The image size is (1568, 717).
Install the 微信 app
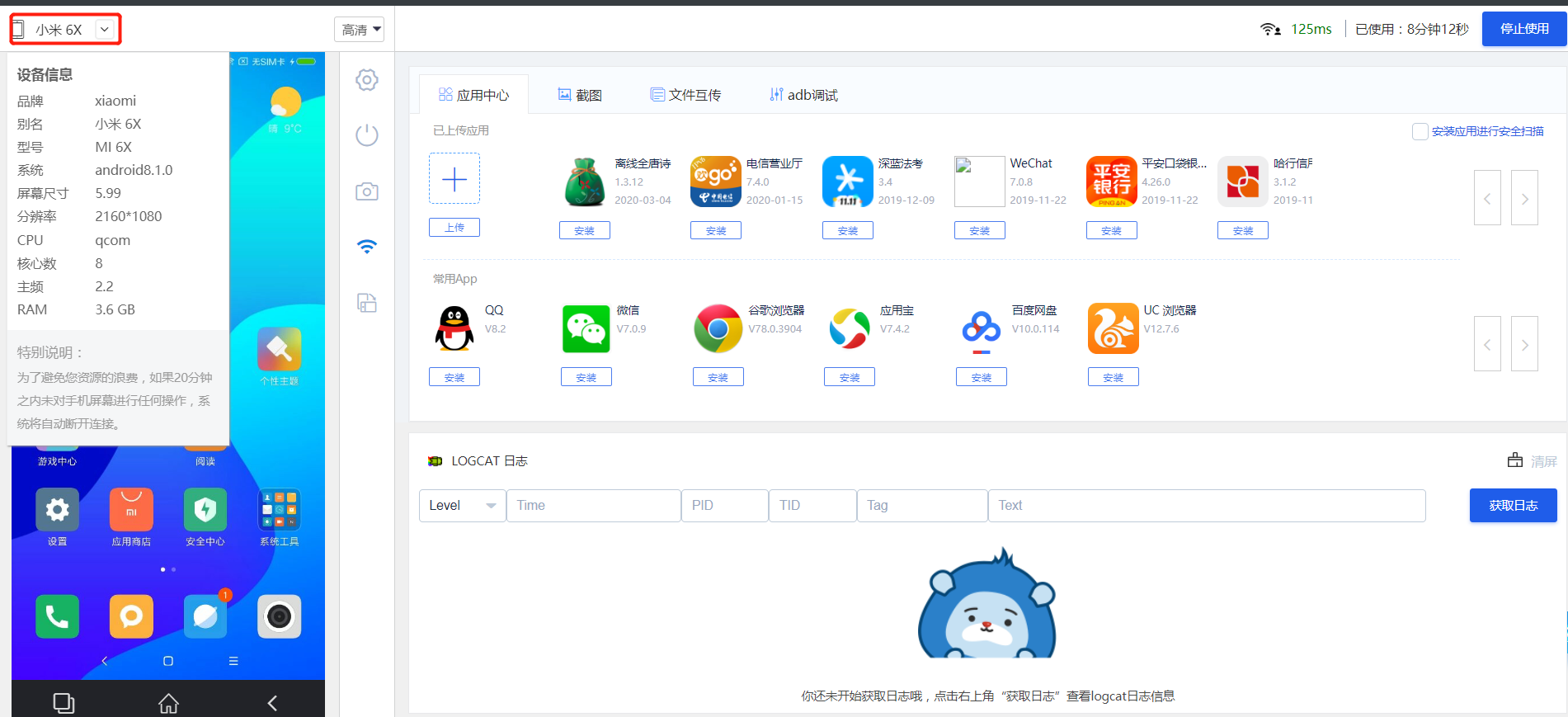pyautogui.click(x=586, y=377)
